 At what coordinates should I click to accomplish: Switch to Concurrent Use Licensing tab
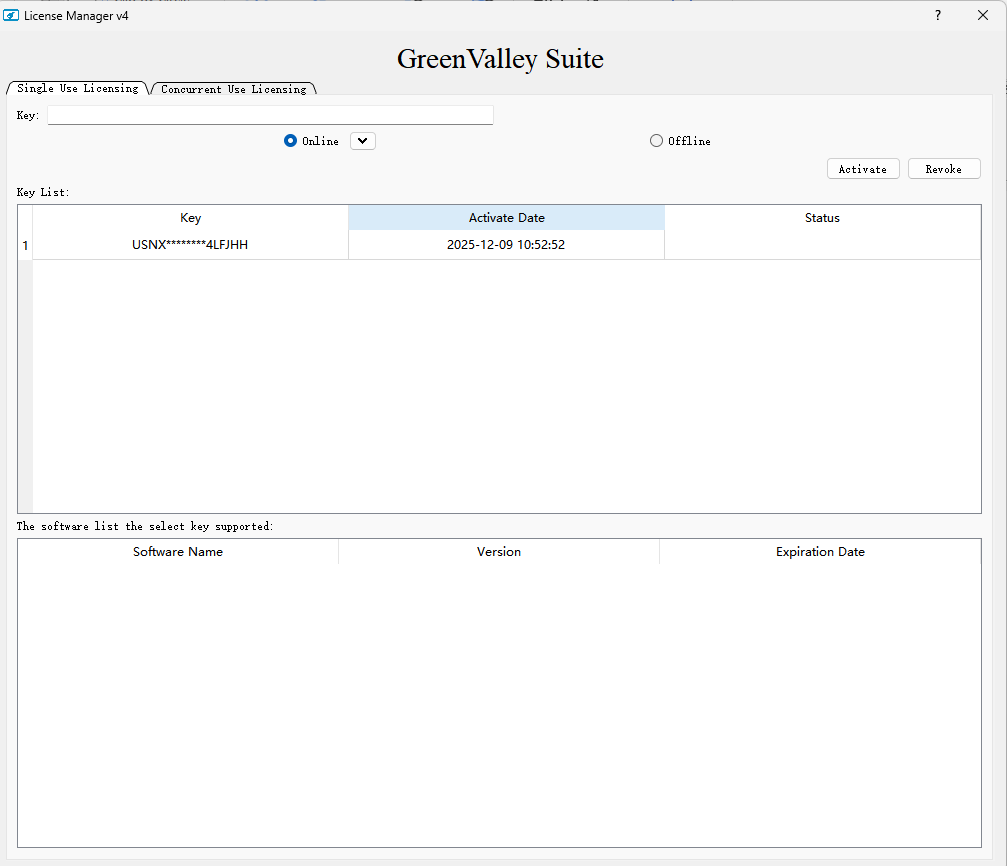point(234,89)
